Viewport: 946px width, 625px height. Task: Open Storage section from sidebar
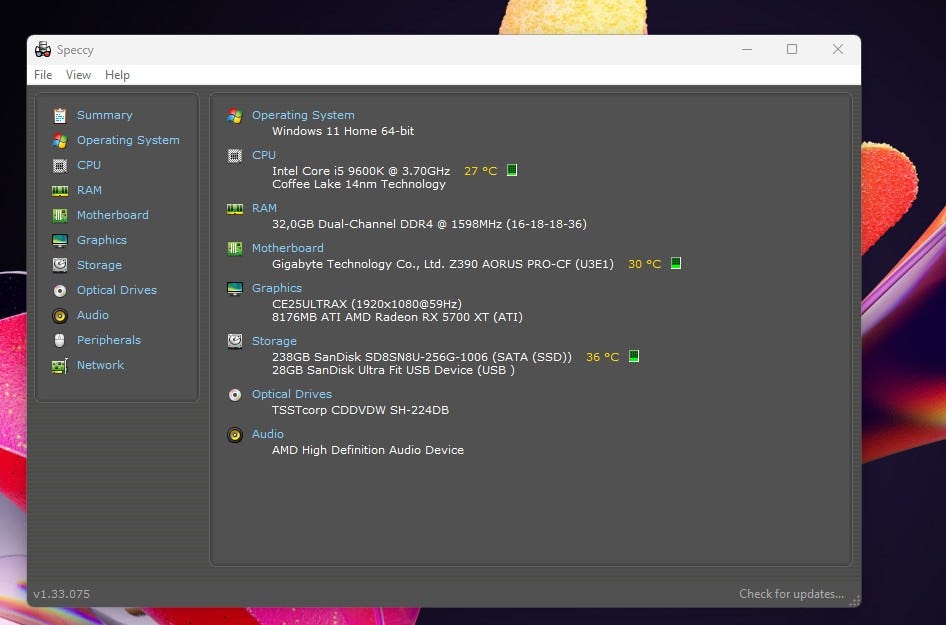[x=100, y=265]
